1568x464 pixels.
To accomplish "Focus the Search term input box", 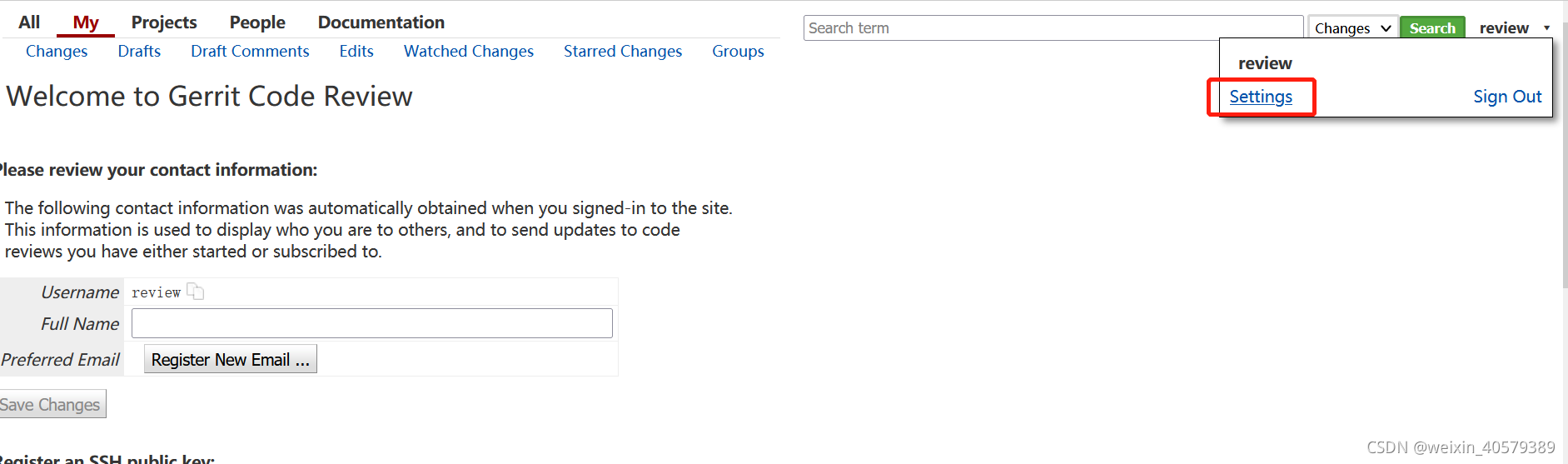I will point(1053,28).
